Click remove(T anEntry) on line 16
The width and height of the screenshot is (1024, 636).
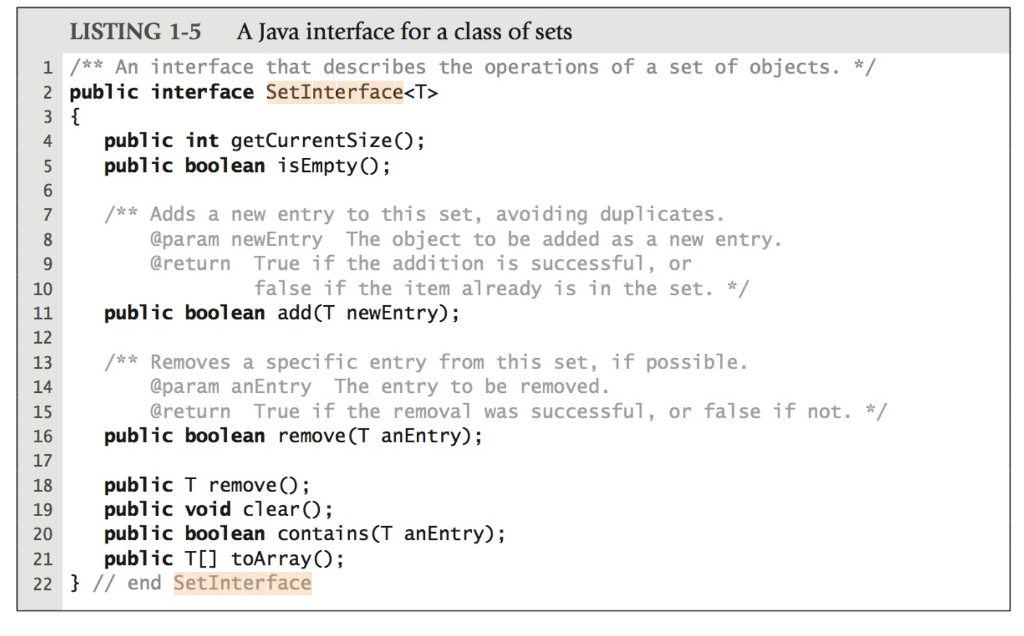380,436
